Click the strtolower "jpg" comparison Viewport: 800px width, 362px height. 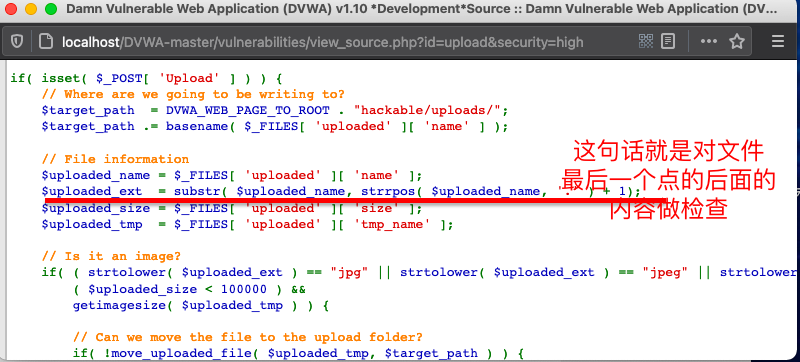(x=229, y=272)
